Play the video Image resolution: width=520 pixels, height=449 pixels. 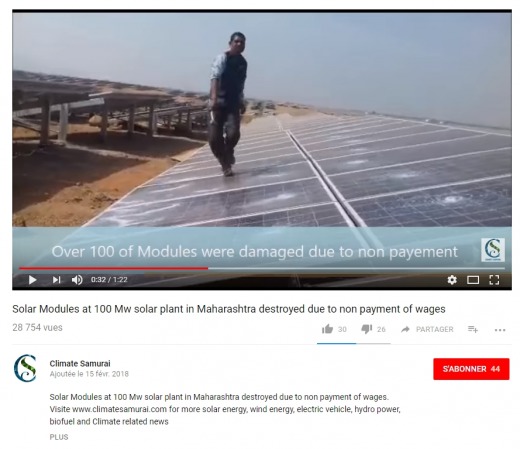click(32, 280)
